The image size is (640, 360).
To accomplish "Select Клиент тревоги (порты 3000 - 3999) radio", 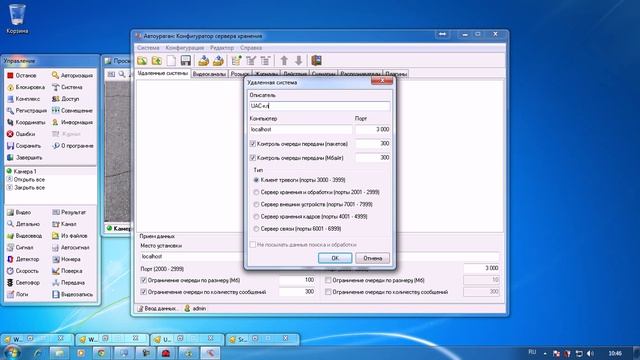I will pos(256,180).
